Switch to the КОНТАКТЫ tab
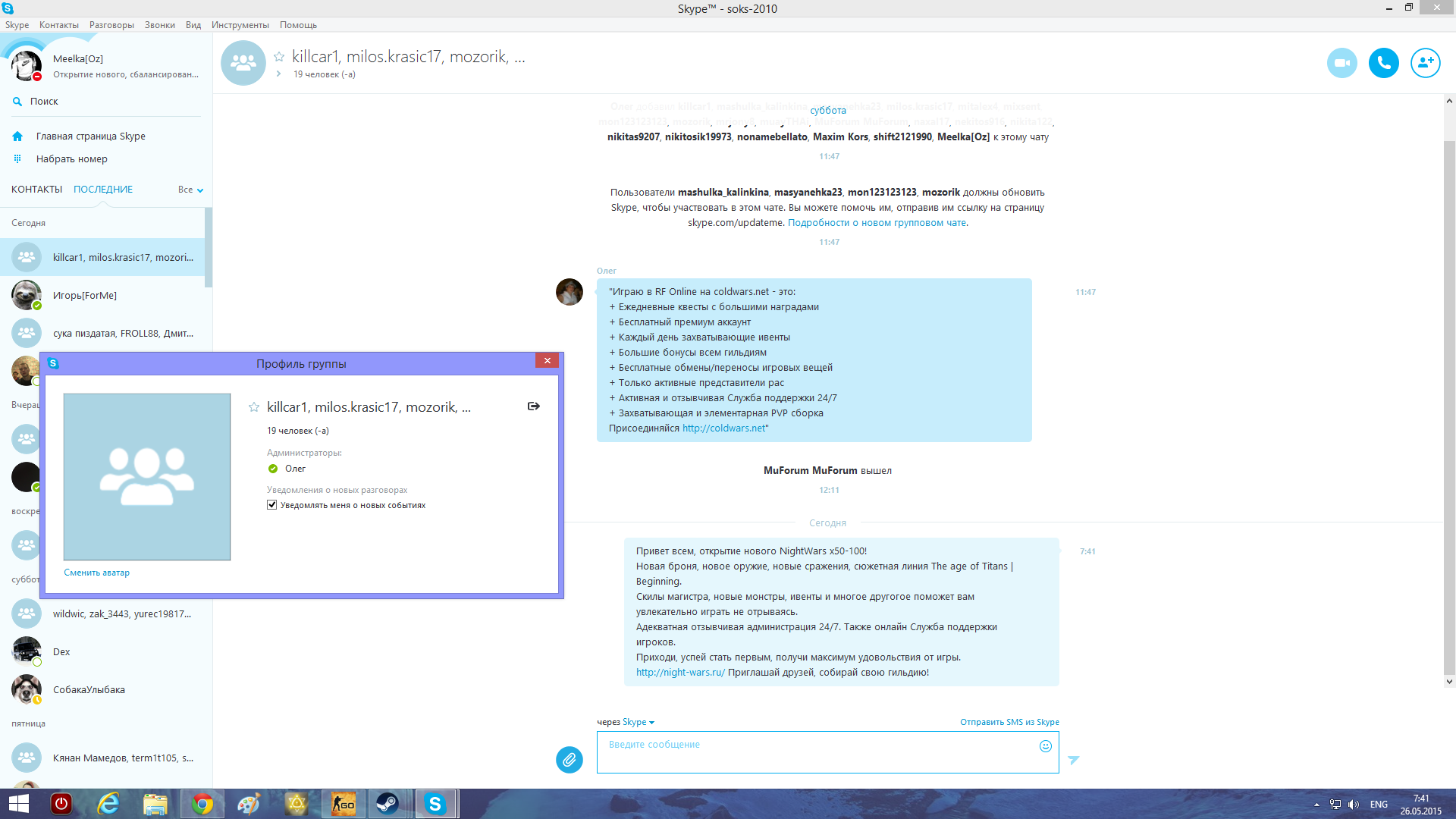This screenshot has height=819, width=1456. coord(36,190)
